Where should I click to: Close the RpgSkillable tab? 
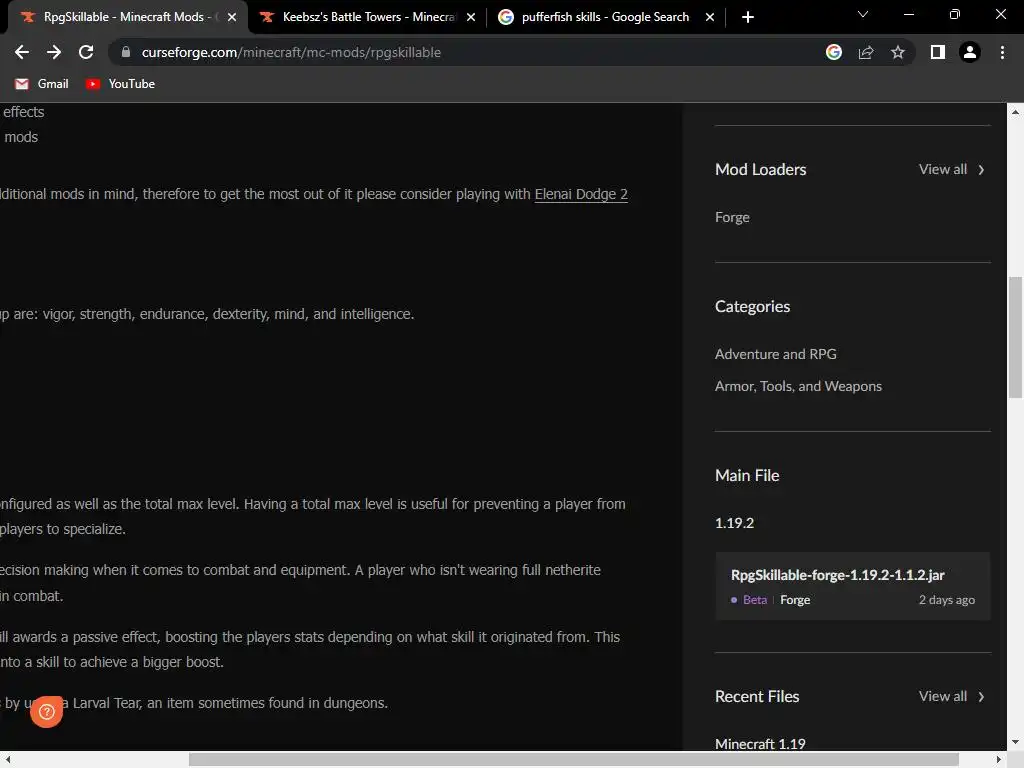point(232,18)
